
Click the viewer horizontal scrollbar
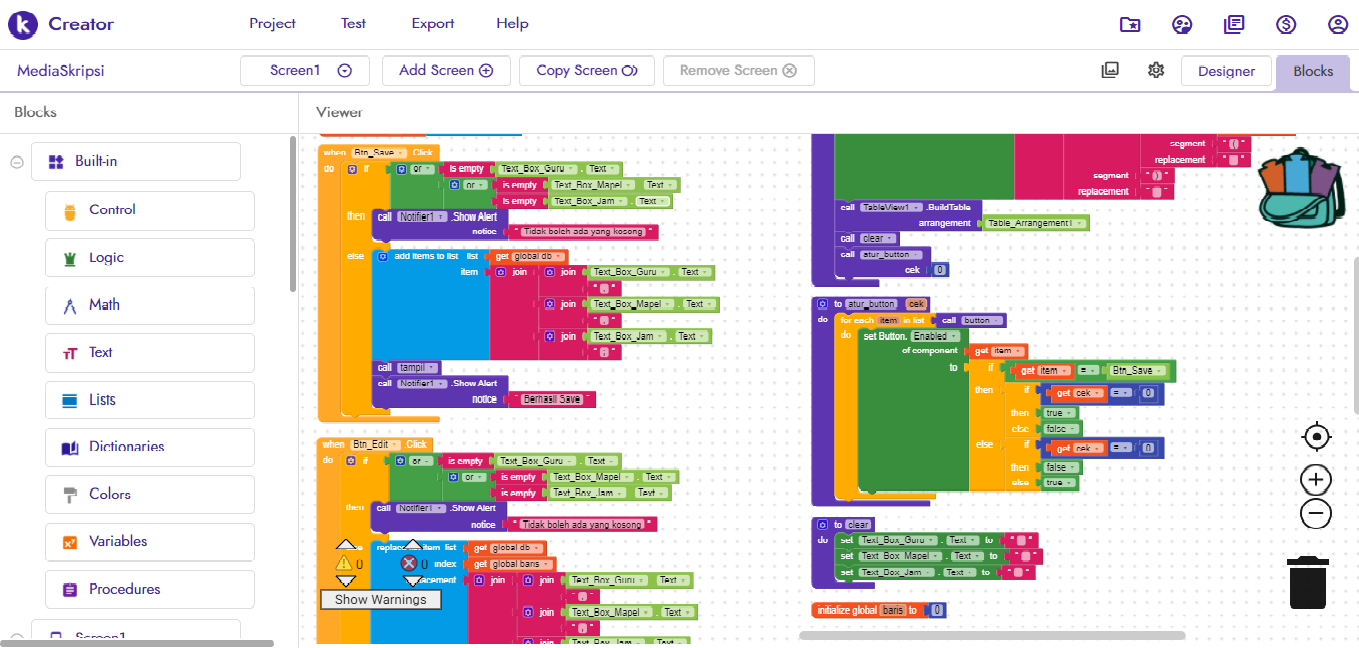(992, 635)
